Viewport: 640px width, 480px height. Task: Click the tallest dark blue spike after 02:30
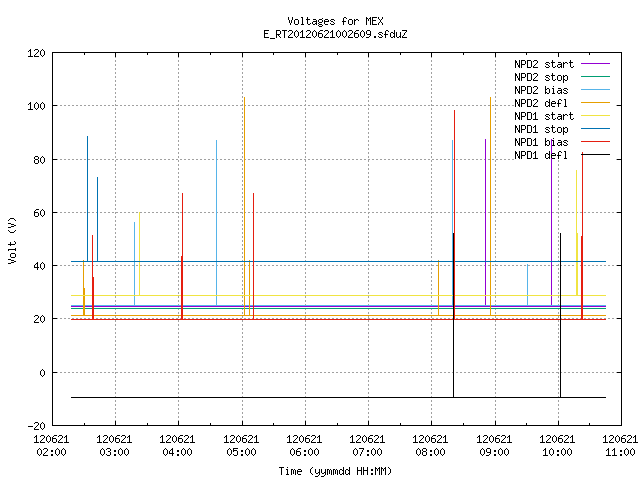click(x=87, y=199)
